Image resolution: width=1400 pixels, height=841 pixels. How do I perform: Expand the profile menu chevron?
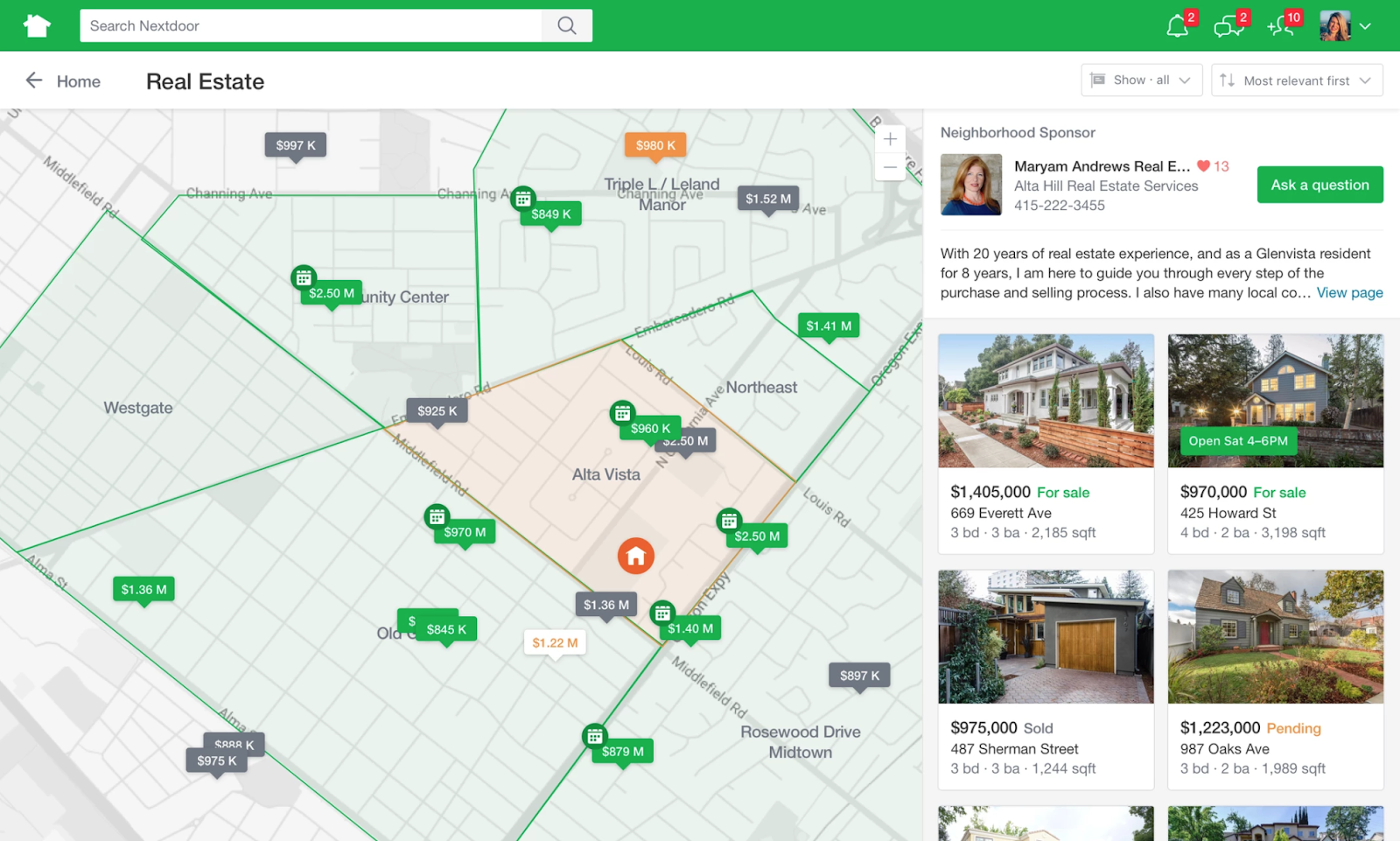(1365, 26)
